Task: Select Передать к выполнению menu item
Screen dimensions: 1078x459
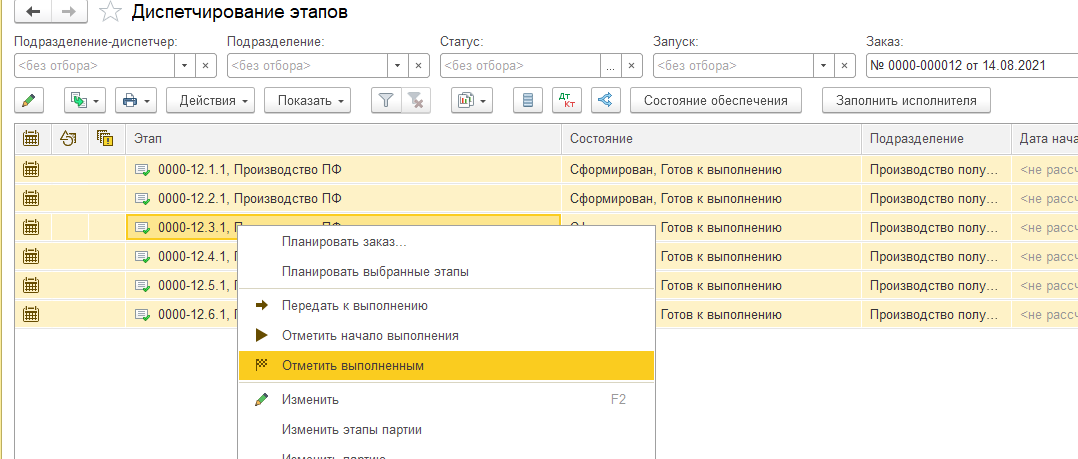Action: pos(446,306)
